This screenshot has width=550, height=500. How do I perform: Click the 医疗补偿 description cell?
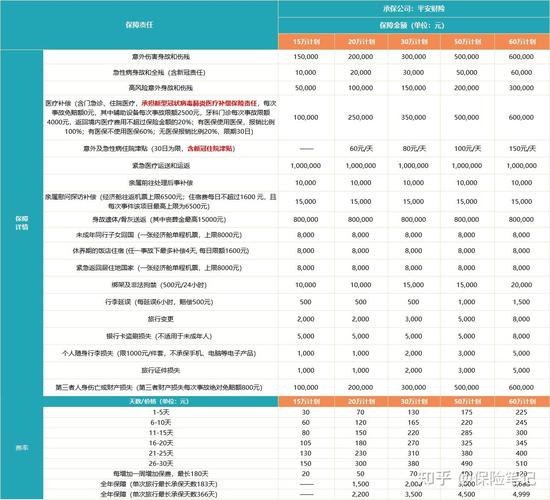tap(161, 118)
